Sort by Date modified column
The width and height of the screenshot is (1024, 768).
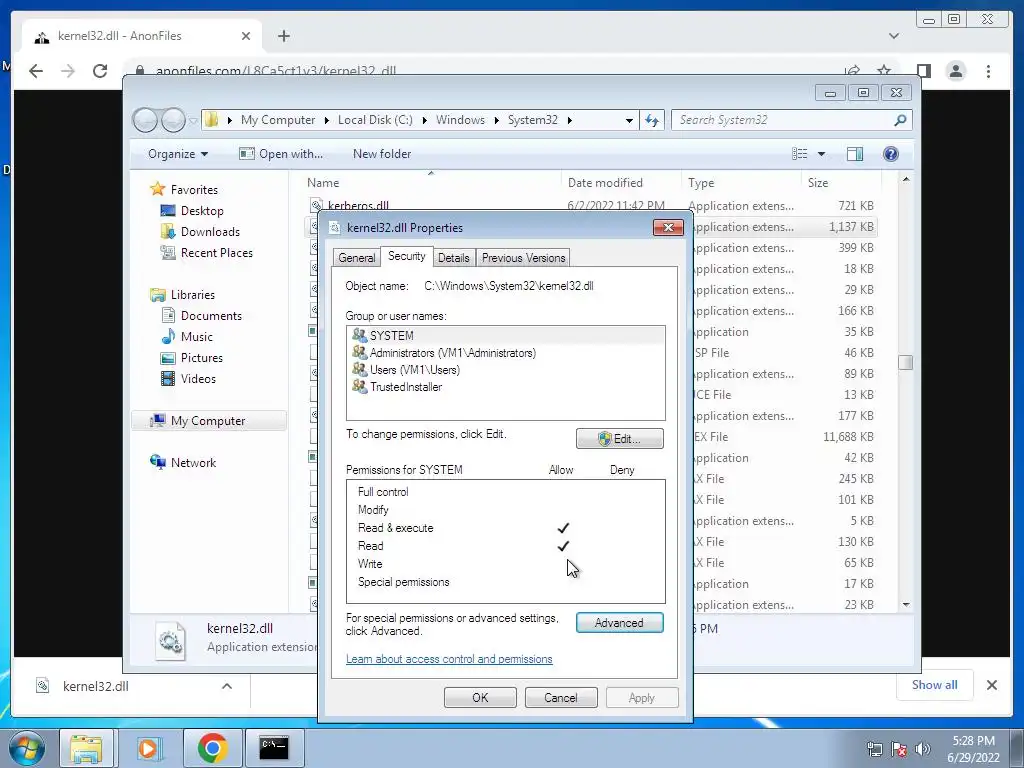coord(605,183)
